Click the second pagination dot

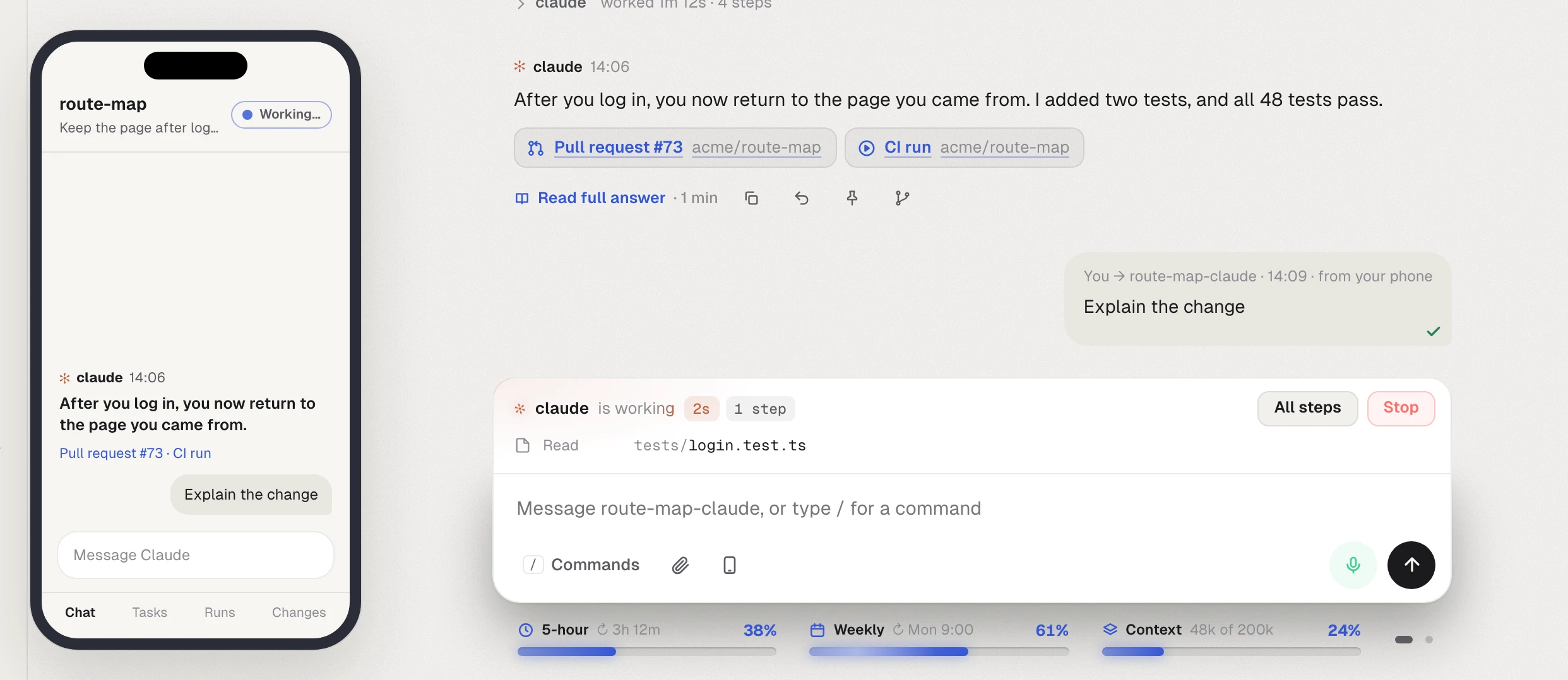[x=1429, y=640]
